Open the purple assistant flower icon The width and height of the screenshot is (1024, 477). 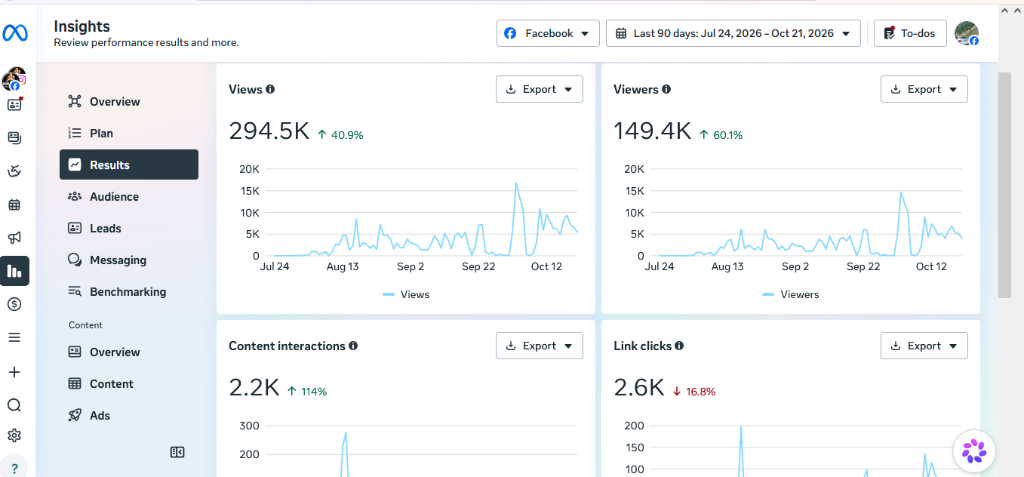pos(974,451)
